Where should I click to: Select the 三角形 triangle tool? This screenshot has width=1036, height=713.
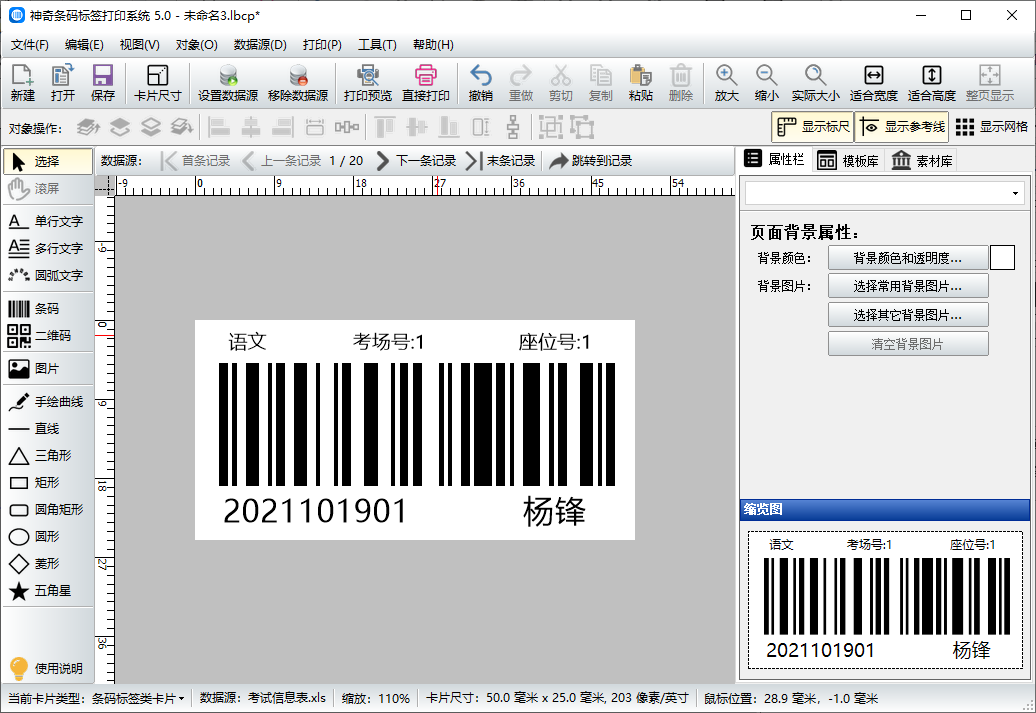48,455
